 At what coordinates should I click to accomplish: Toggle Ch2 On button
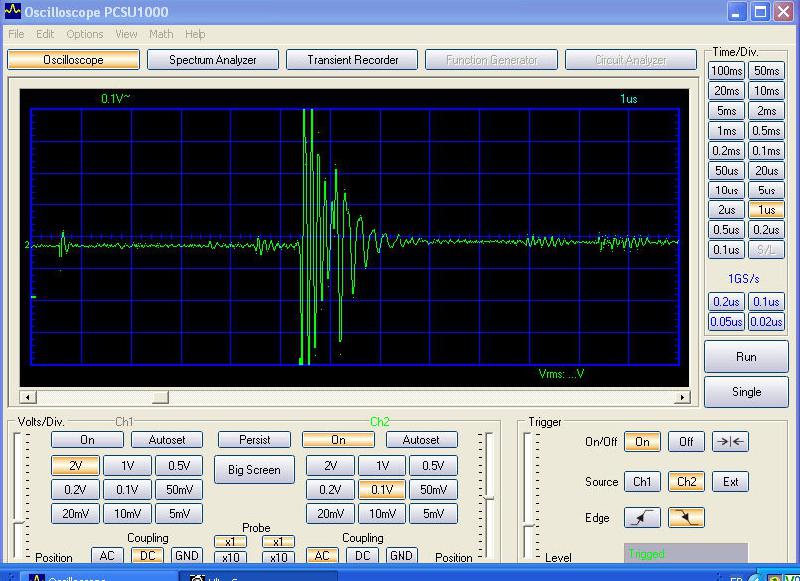[338, 440]
